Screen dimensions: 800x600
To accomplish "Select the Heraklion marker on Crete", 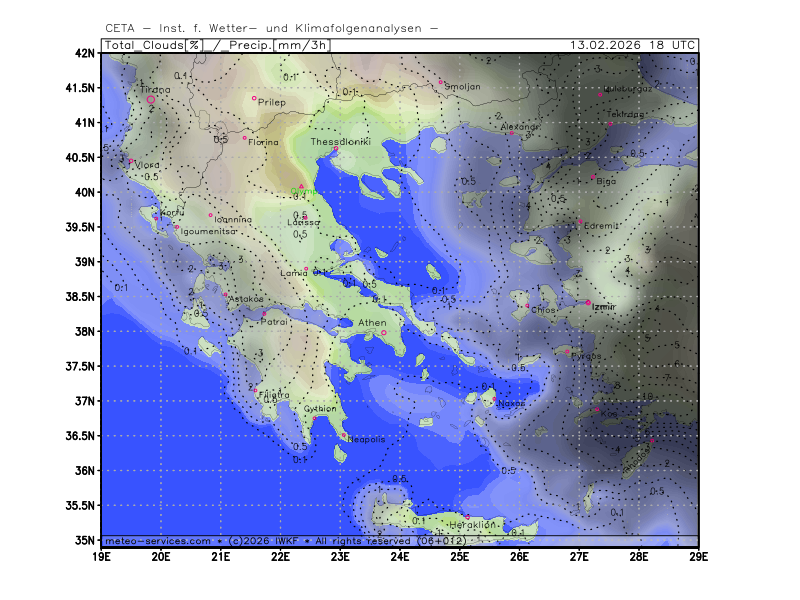I will coord(467,517).
